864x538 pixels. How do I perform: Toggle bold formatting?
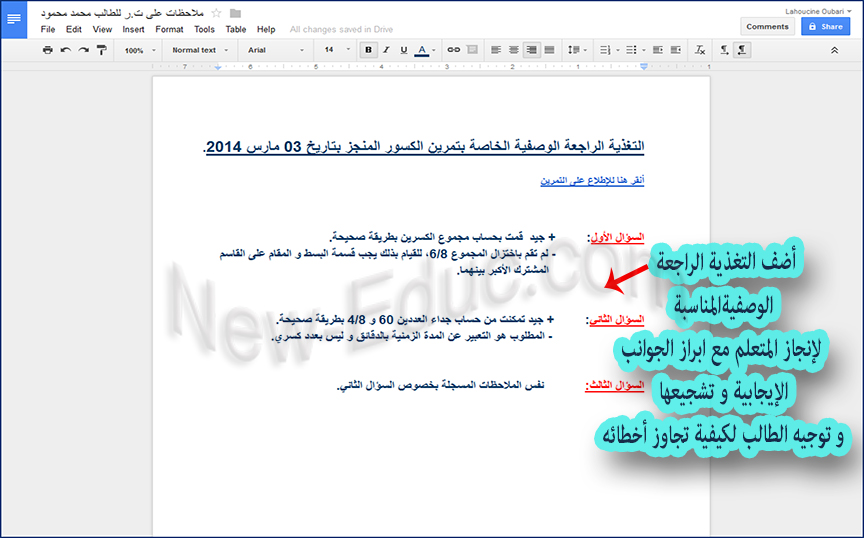pyautogui.click(x=369, y=50)
